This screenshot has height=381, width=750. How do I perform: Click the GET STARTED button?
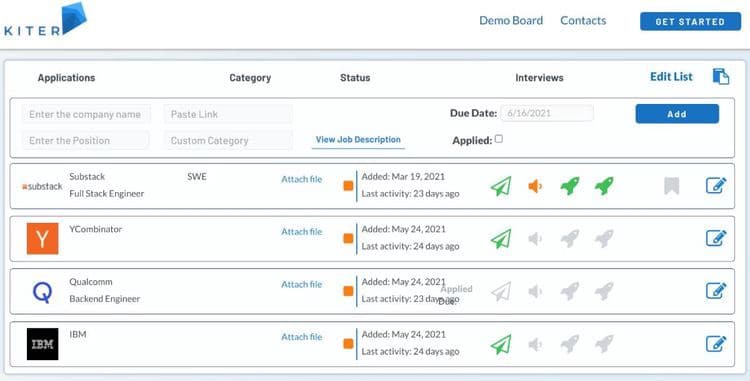pyautogui.click(x=690, y=22)
